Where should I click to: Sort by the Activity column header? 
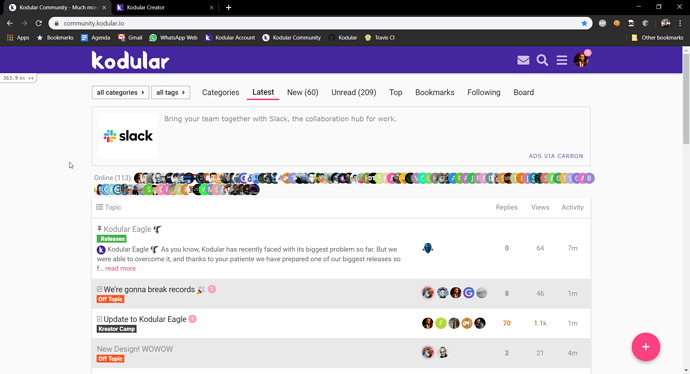coord(572,207)
